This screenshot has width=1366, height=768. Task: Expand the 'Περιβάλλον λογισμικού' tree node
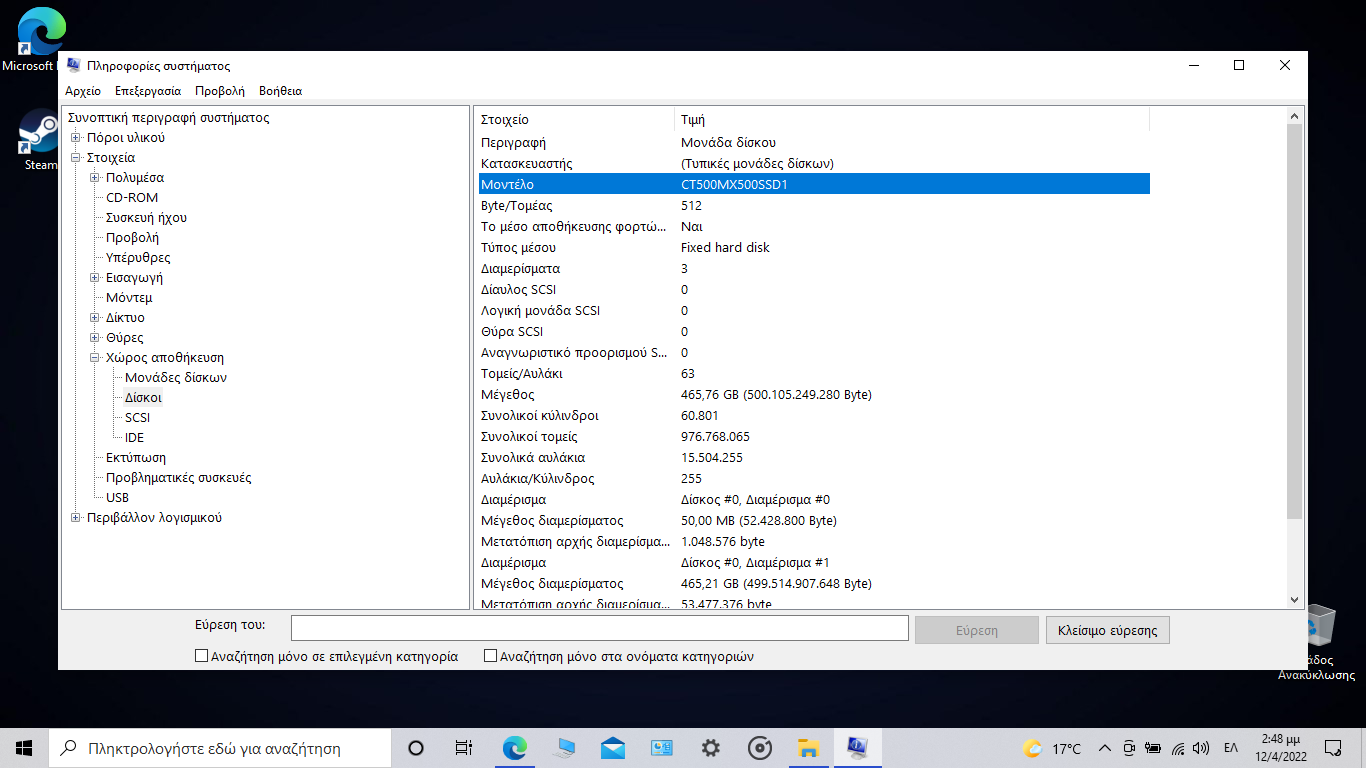click(x=76, y=518)
